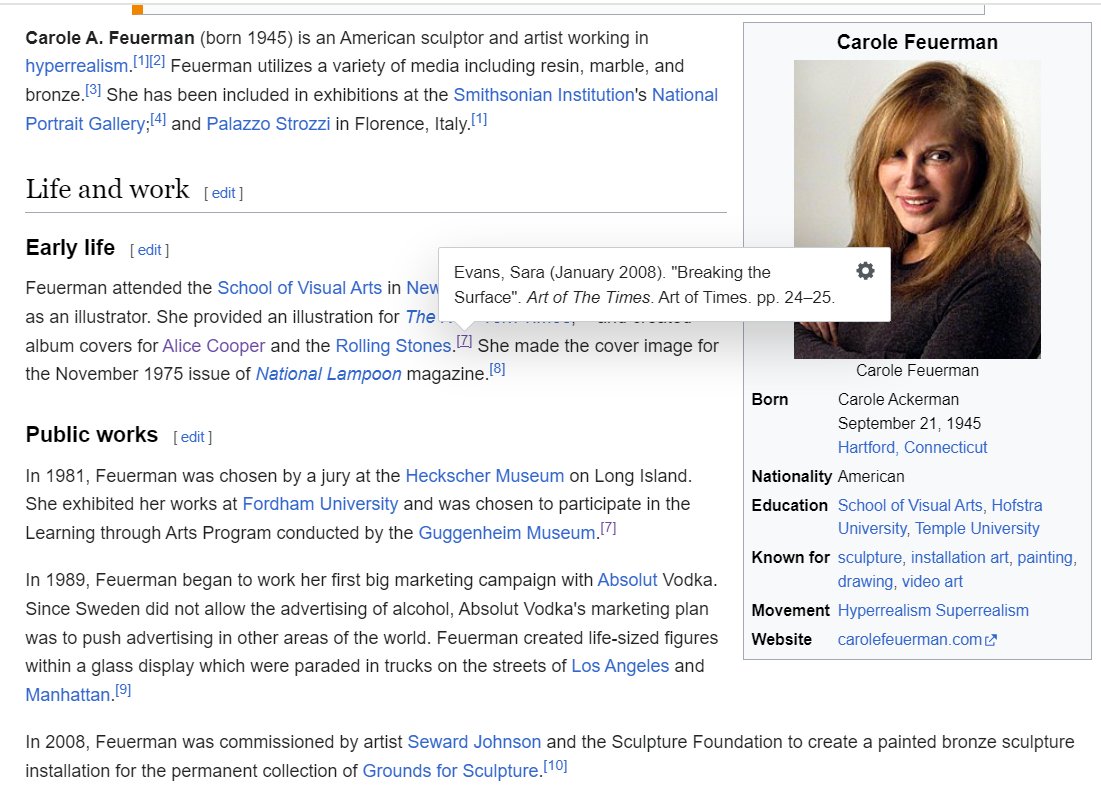This screenshot has width=1101, height=787.
Task: Open the Absolut link
Action: coord(627,580)
